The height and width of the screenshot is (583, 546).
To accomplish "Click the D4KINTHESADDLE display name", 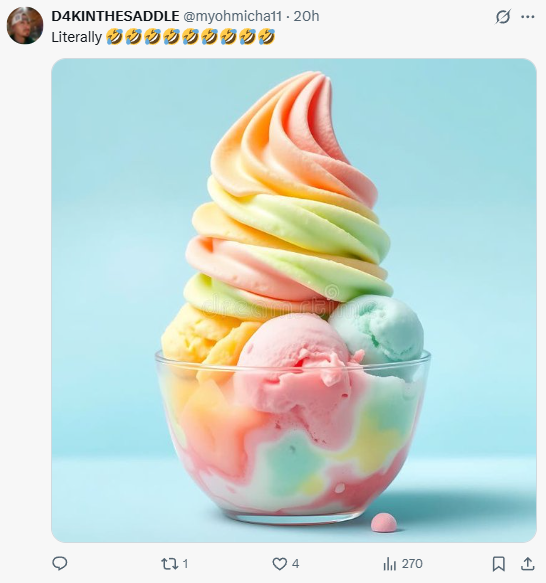I will (115, 16).
